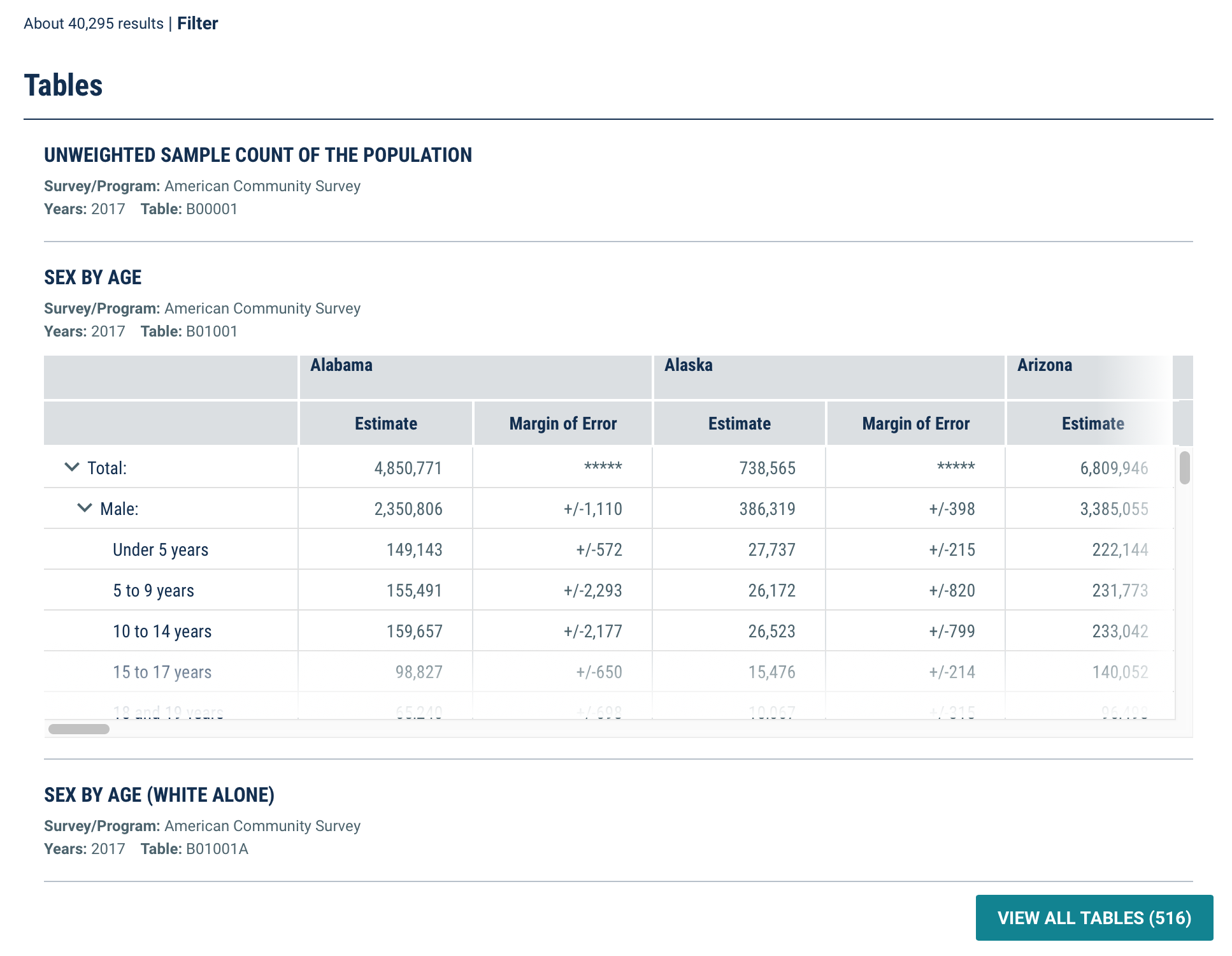Open the Sex by Age table title

pyautogui.click(x=93, y=277)
